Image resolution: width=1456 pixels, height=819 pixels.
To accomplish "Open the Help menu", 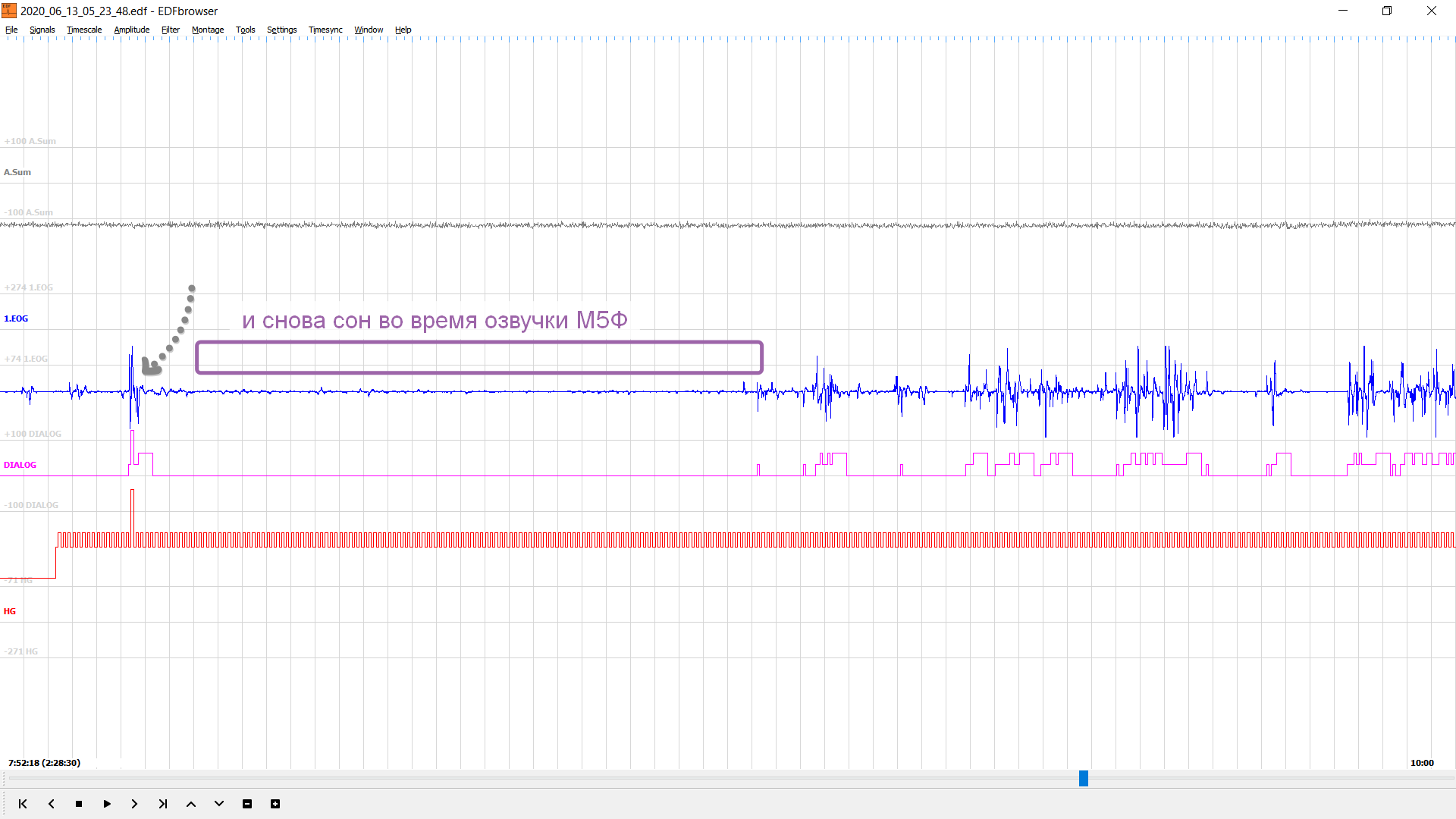I will (x=403, y=30).
